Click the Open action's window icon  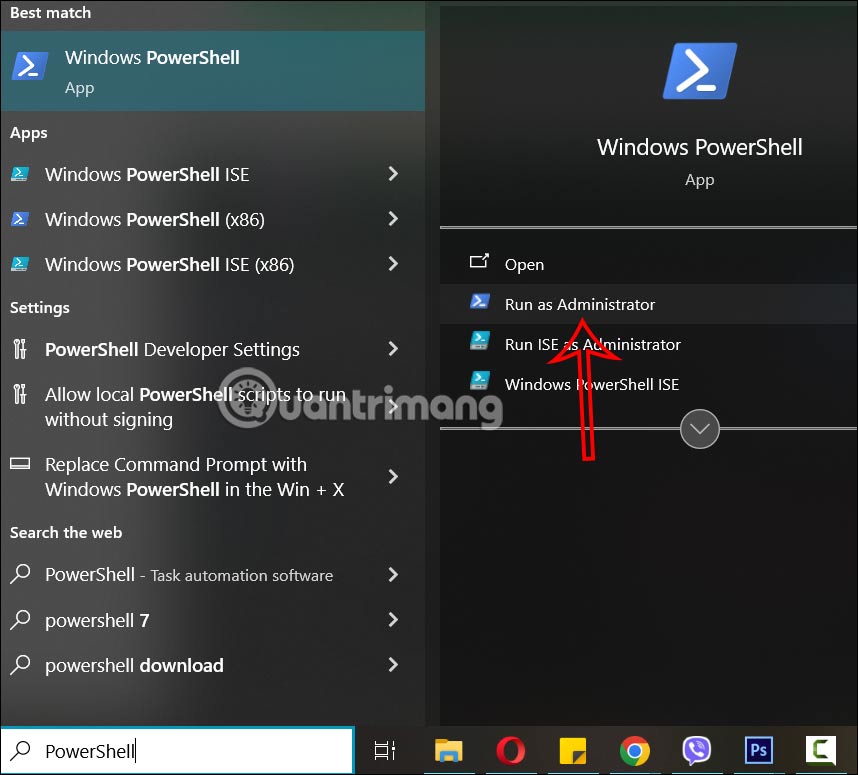(479, 261)
